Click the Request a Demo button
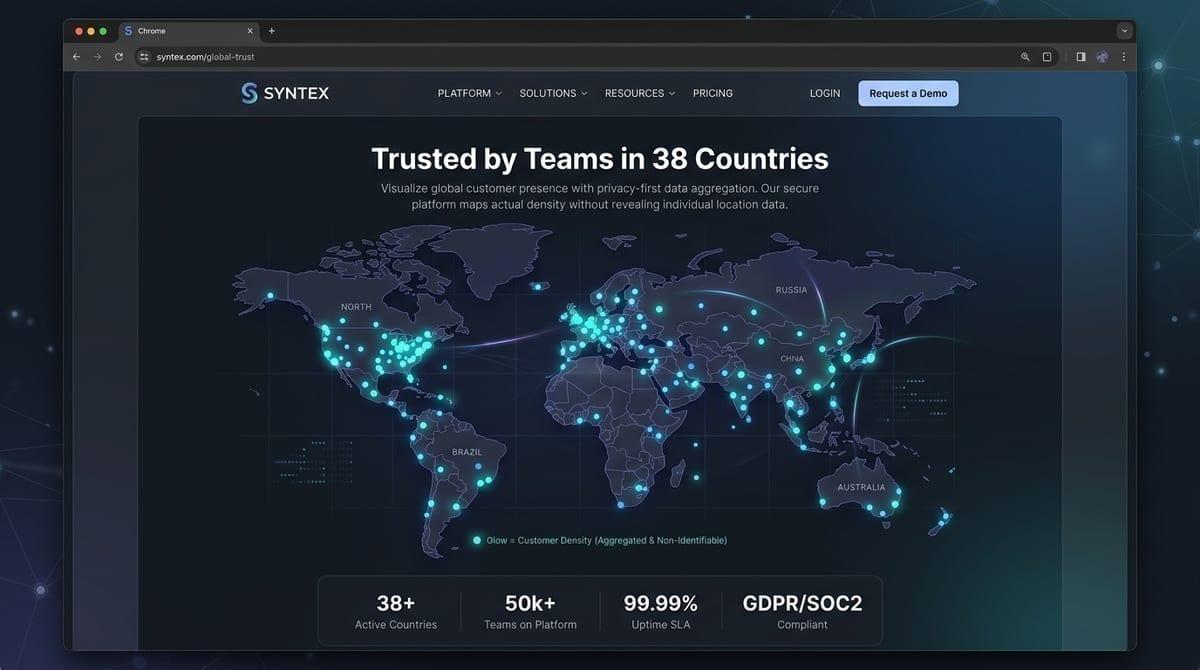 pos(908,93)
